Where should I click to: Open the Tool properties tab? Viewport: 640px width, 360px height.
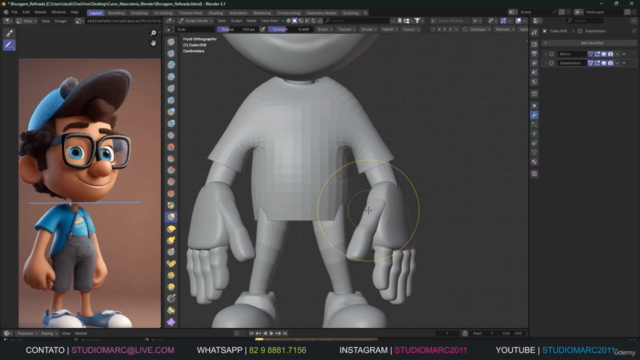(534, 32)
